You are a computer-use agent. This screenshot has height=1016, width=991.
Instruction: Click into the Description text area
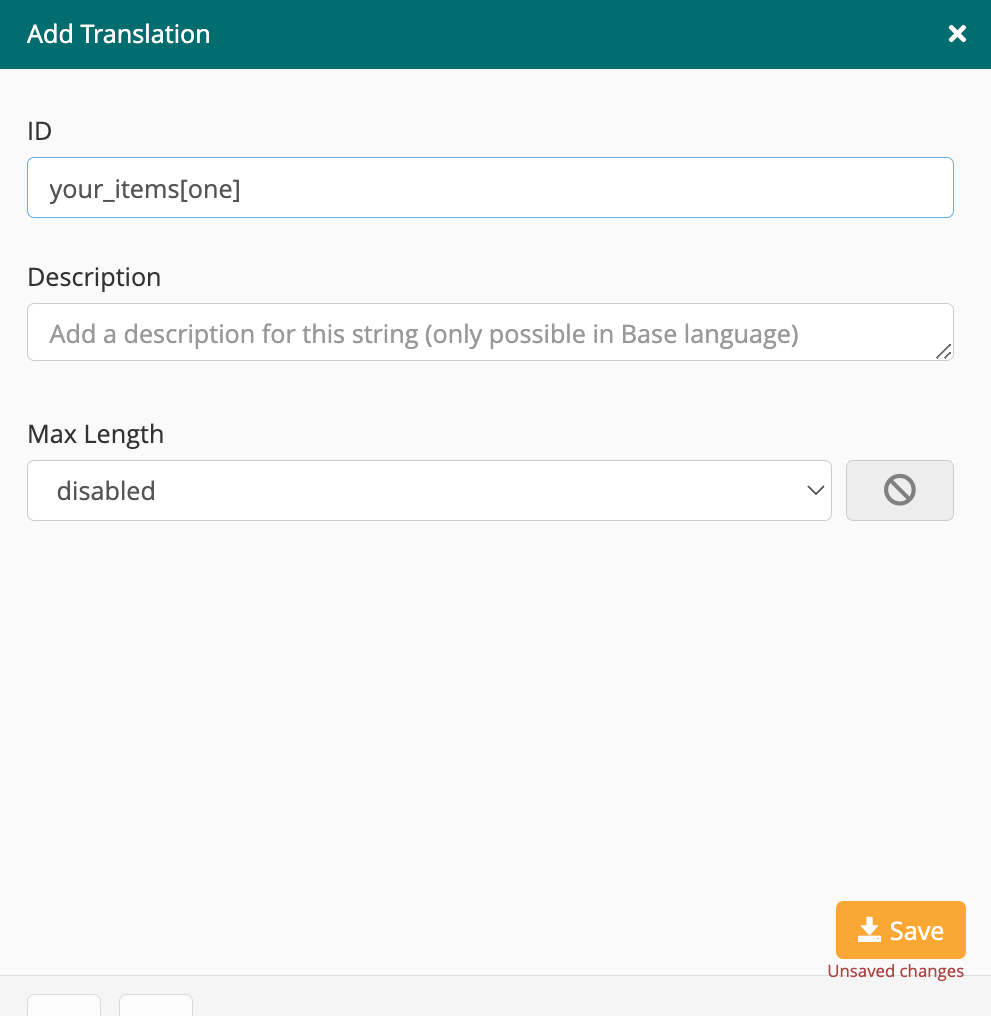coord(490,332)
